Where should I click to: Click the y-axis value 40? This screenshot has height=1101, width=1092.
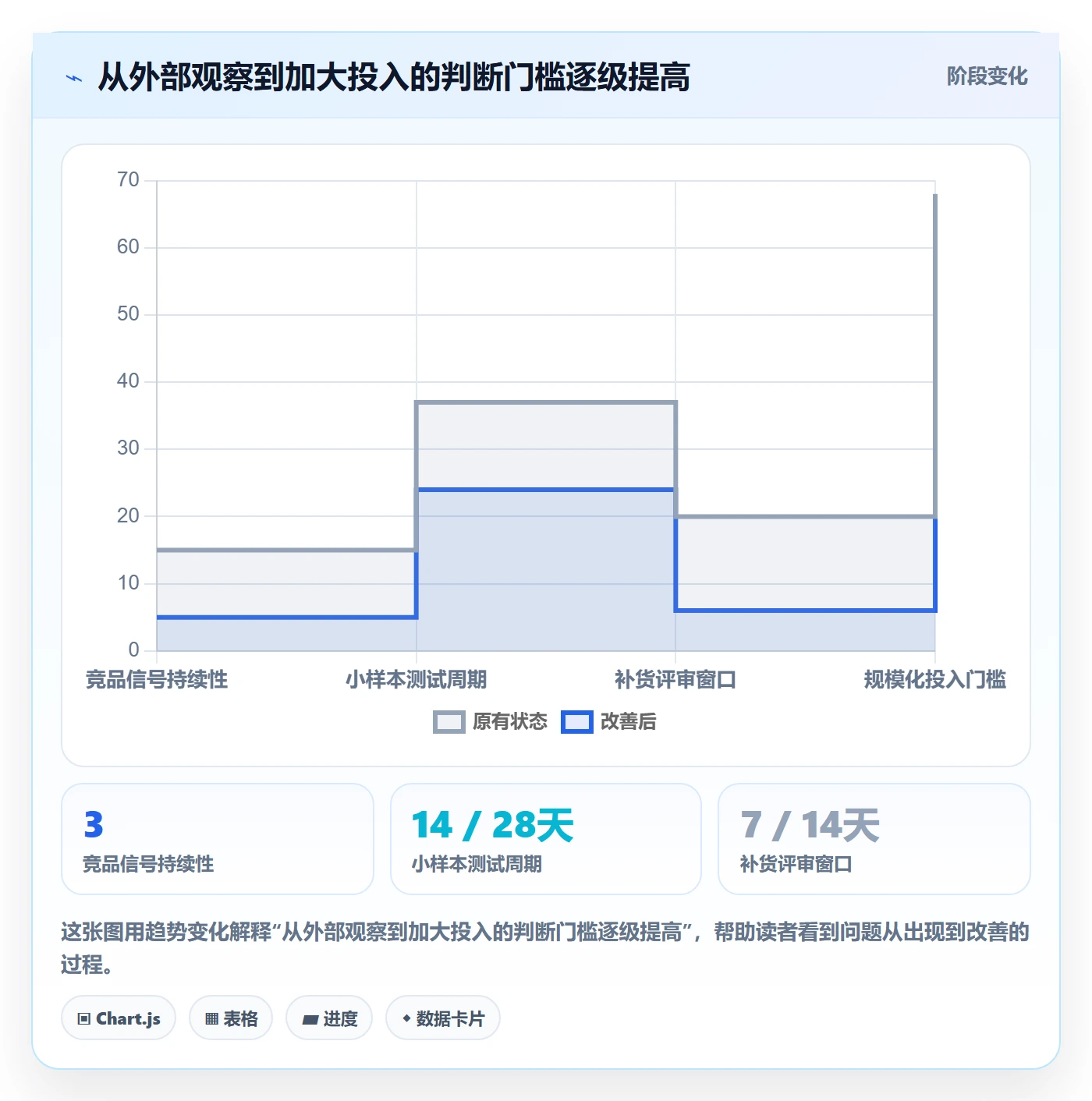[128, 381]
